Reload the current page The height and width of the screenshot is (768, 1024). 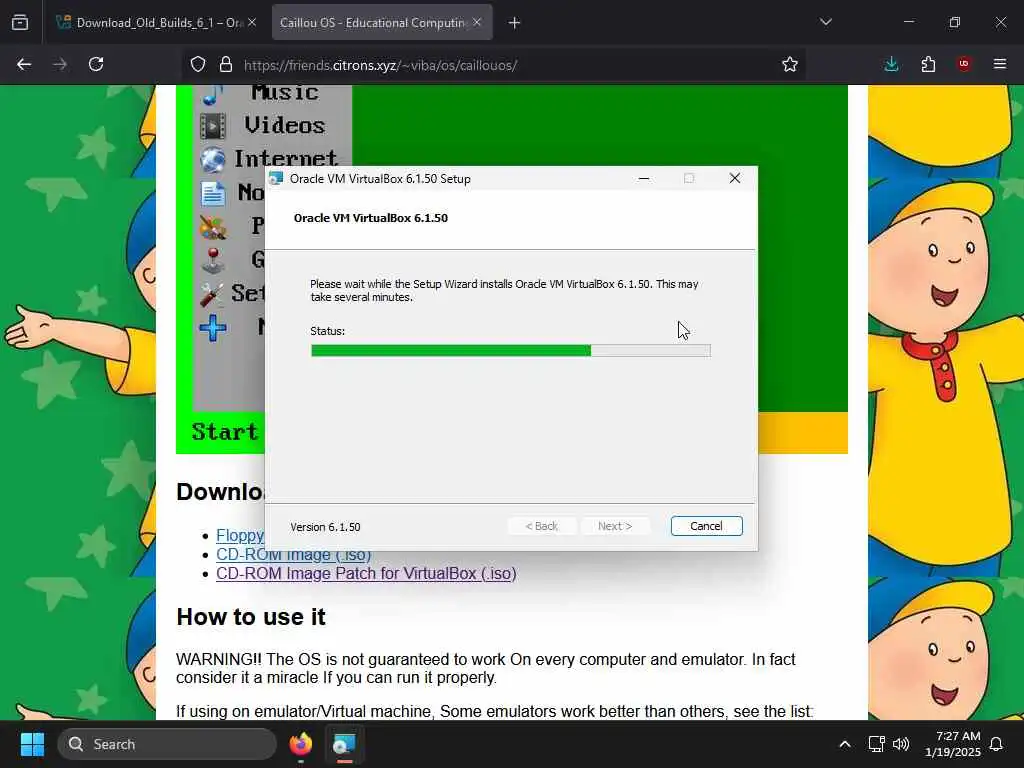coord(96,65)
